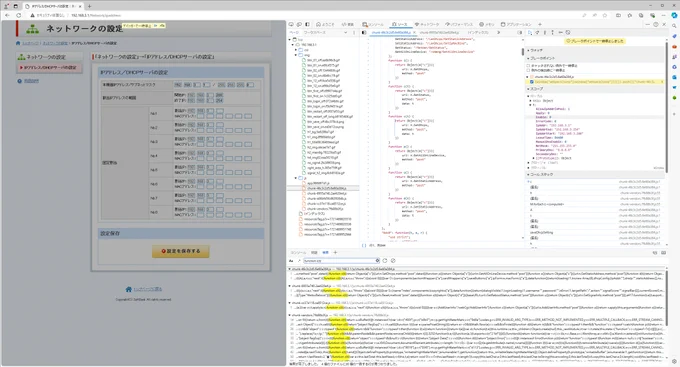Toggle the device emulation icon in DevTools

pyautogui.click(x=299, y=24)
